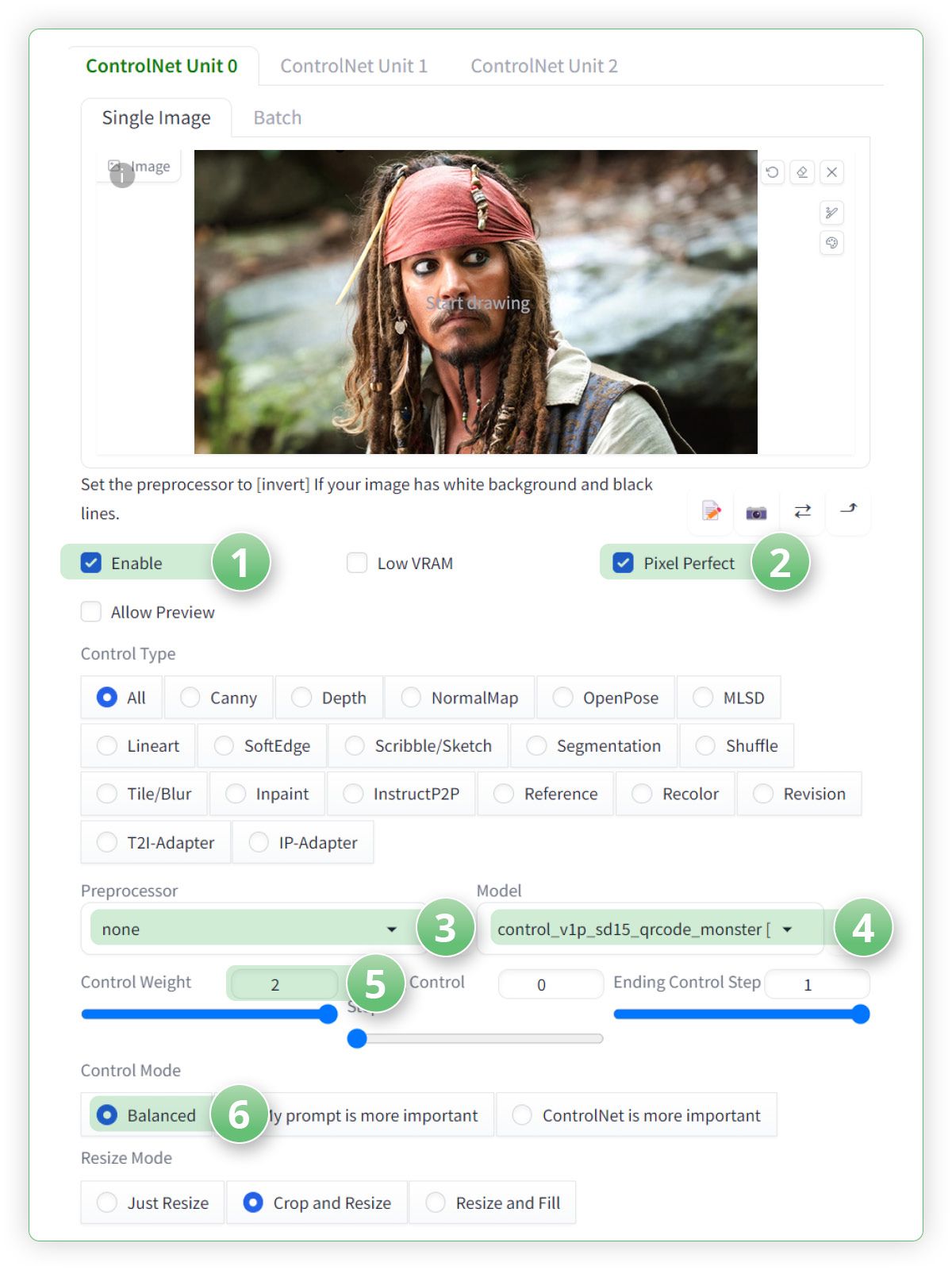Image resolution: width=952 pixels, height=1270 pixels.
Task: Select the SoftEdge control type
Action: click(x=262, y=745)
